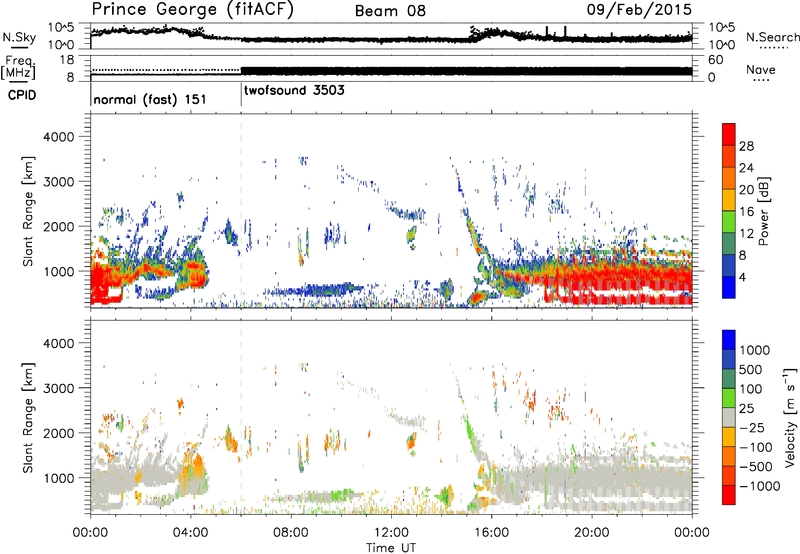Viewport: 800px width, 554px height.
Task: Click '16:00' on the time axis
Action: point(491,533)
